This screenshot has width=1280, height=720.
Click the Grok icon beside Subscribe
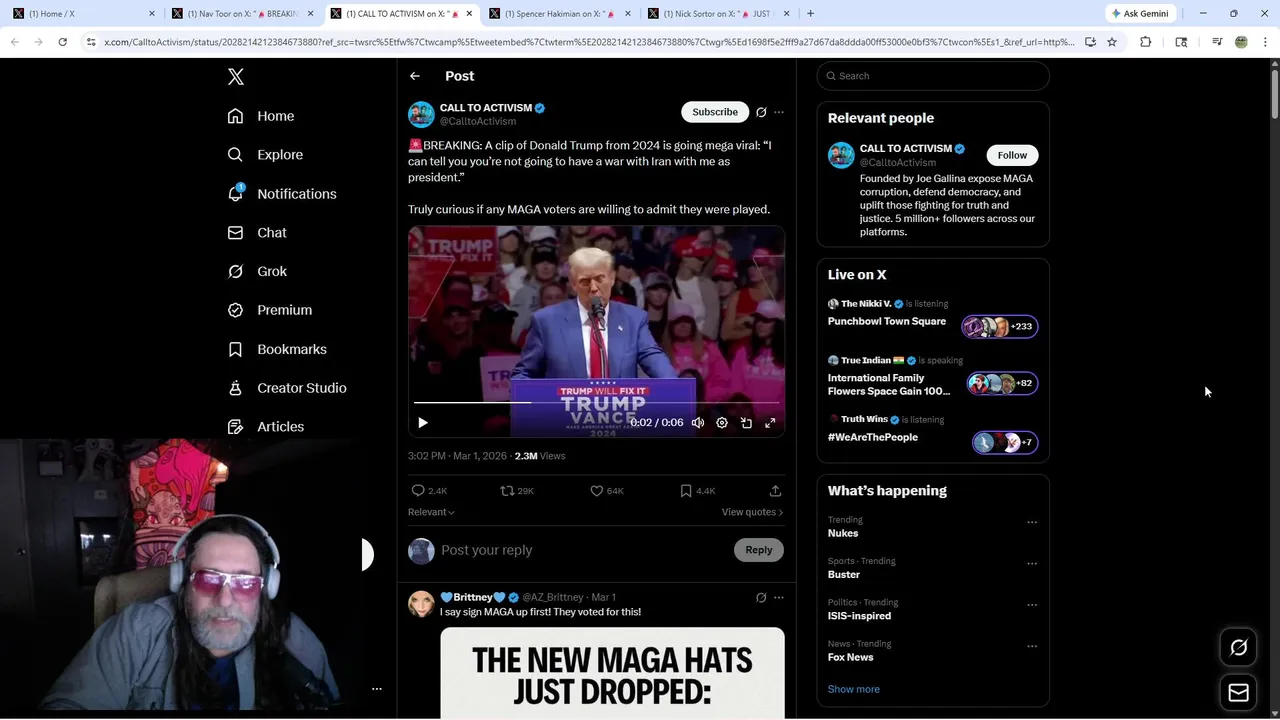click(761, 112)
